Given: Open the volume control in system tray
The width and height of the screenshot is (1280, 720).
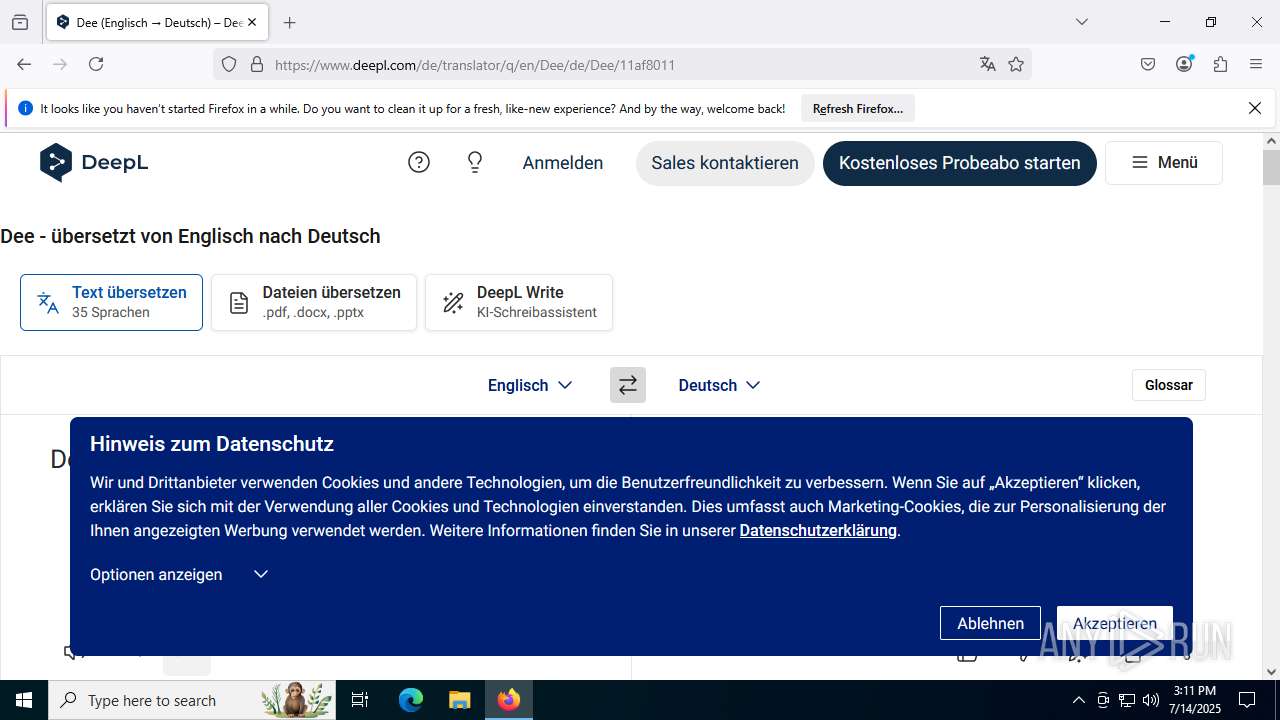Looking at the screenshot, I should tap(1151, 700).
